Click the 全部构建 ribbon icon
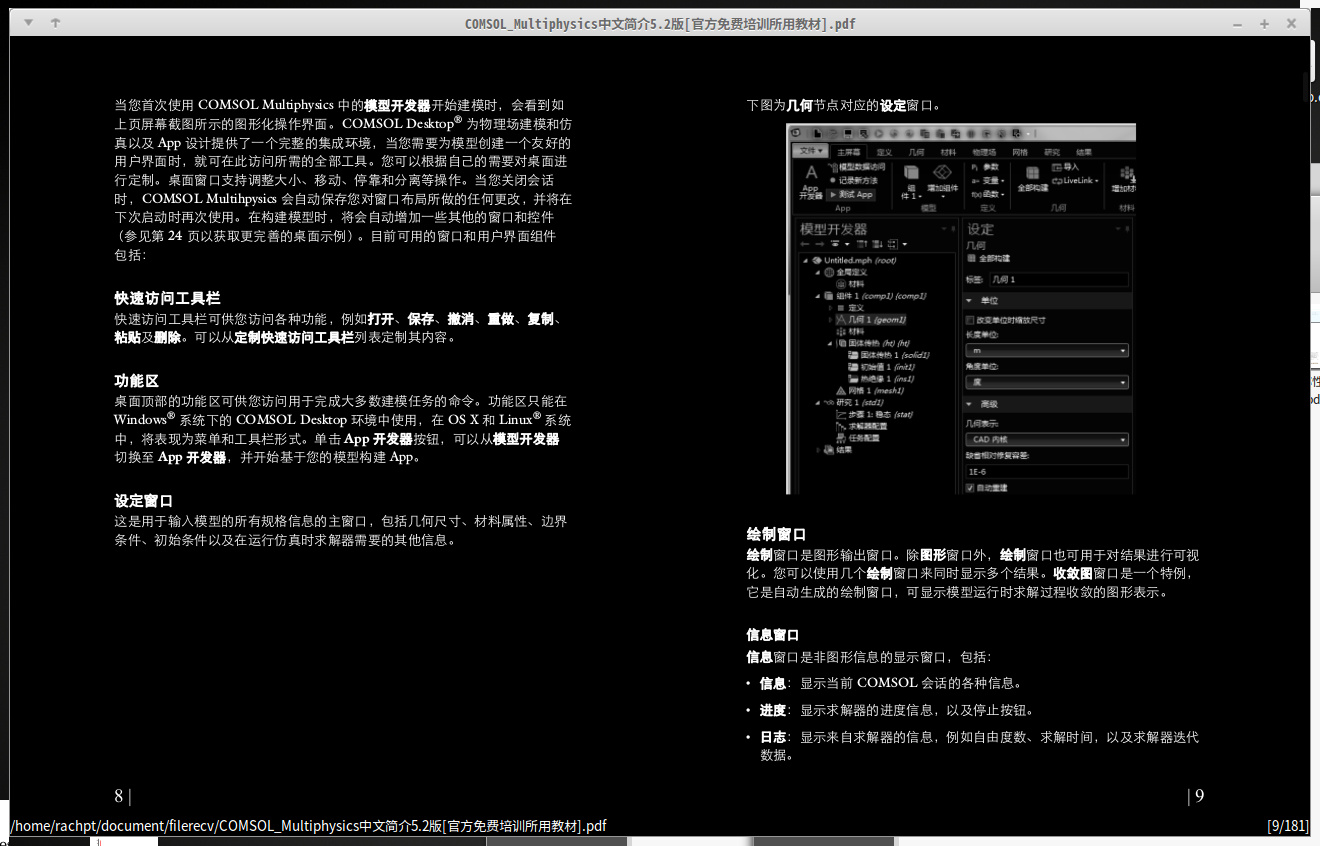 1033,173
